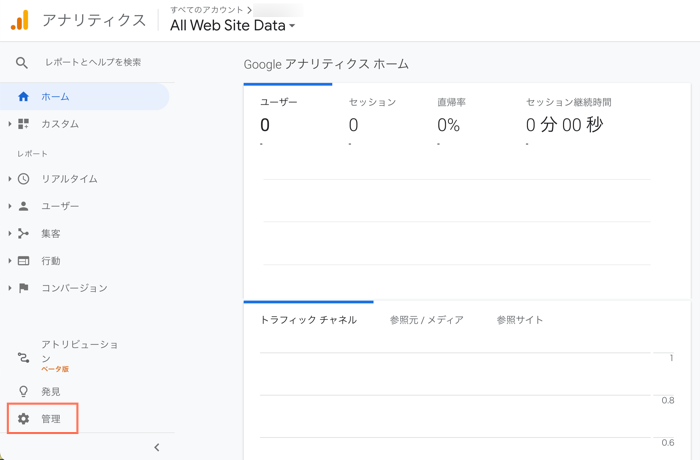This screenshot has width=700, height=460.
Task: Open コンバージョン reports label
Action: pos(75,288)
